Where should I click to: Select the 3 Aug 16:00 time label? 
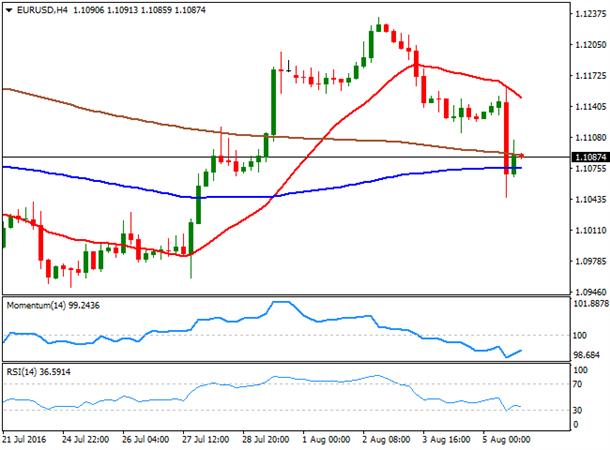click(447, 440)
